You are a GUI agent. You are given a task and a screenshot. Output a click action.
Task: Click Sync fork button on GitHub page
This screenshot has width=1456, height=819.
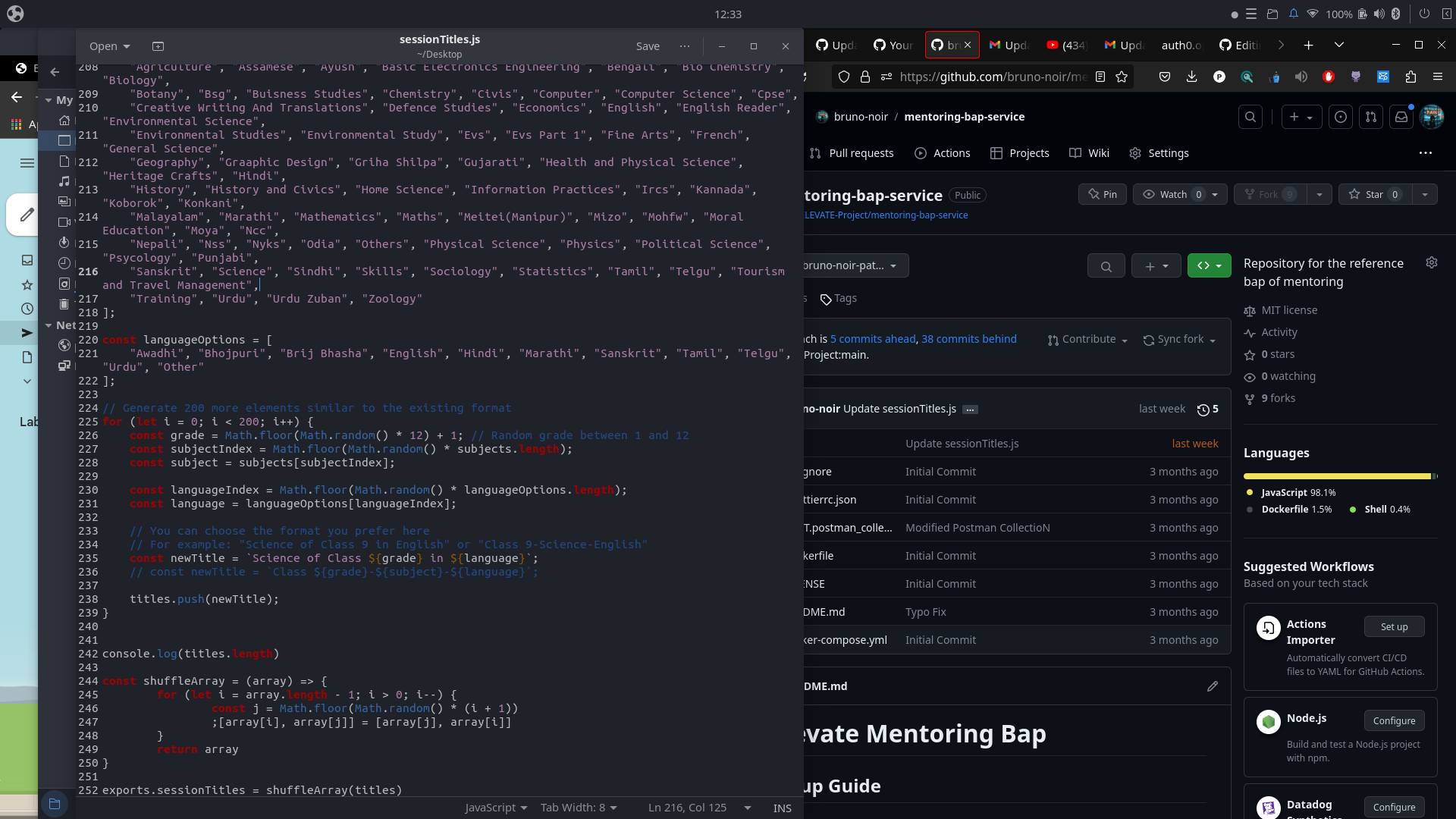coord(1180,338)
